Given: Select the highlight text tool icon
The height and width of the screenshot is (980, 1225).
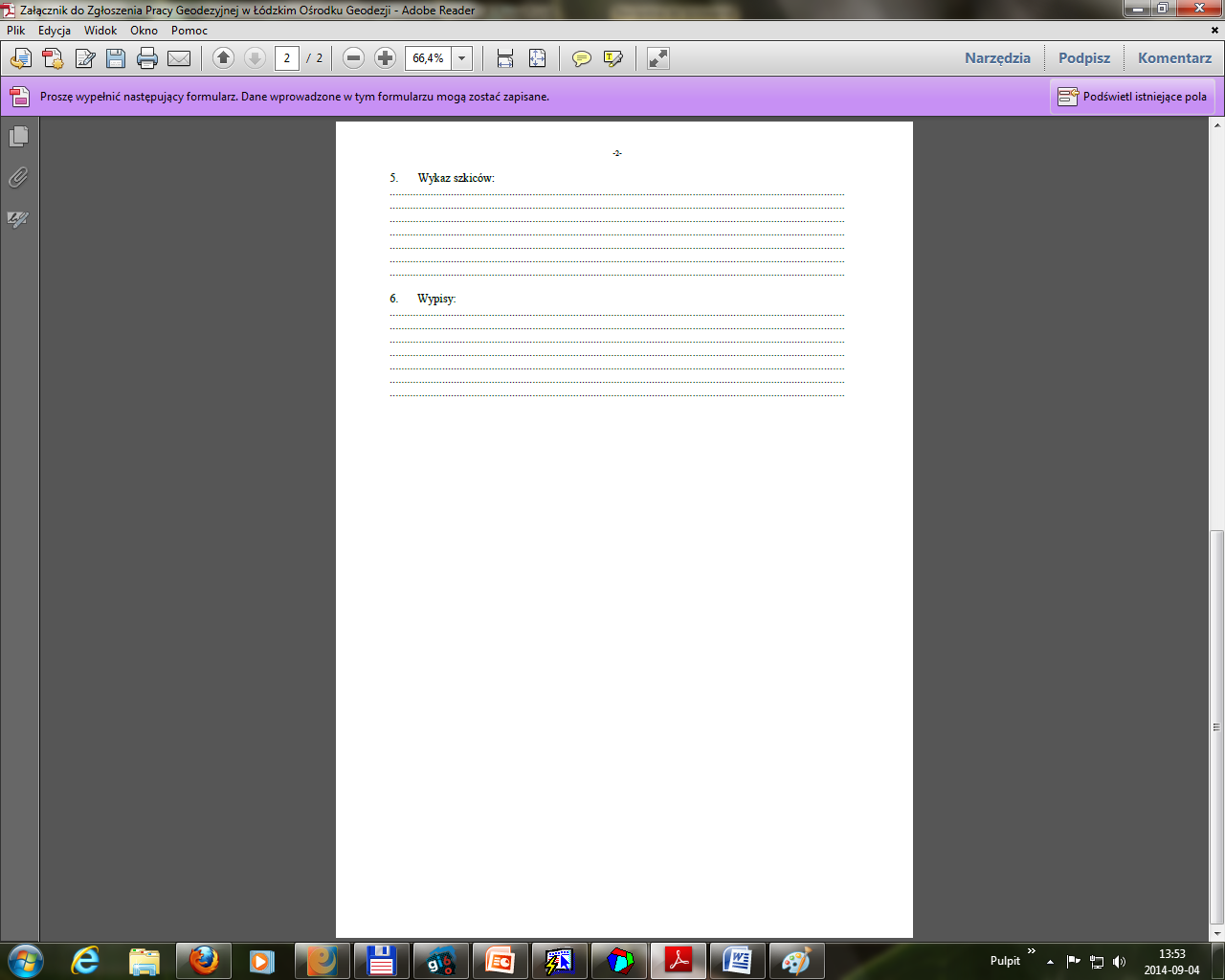Looking at the screenshot, I should click(613, 58).
